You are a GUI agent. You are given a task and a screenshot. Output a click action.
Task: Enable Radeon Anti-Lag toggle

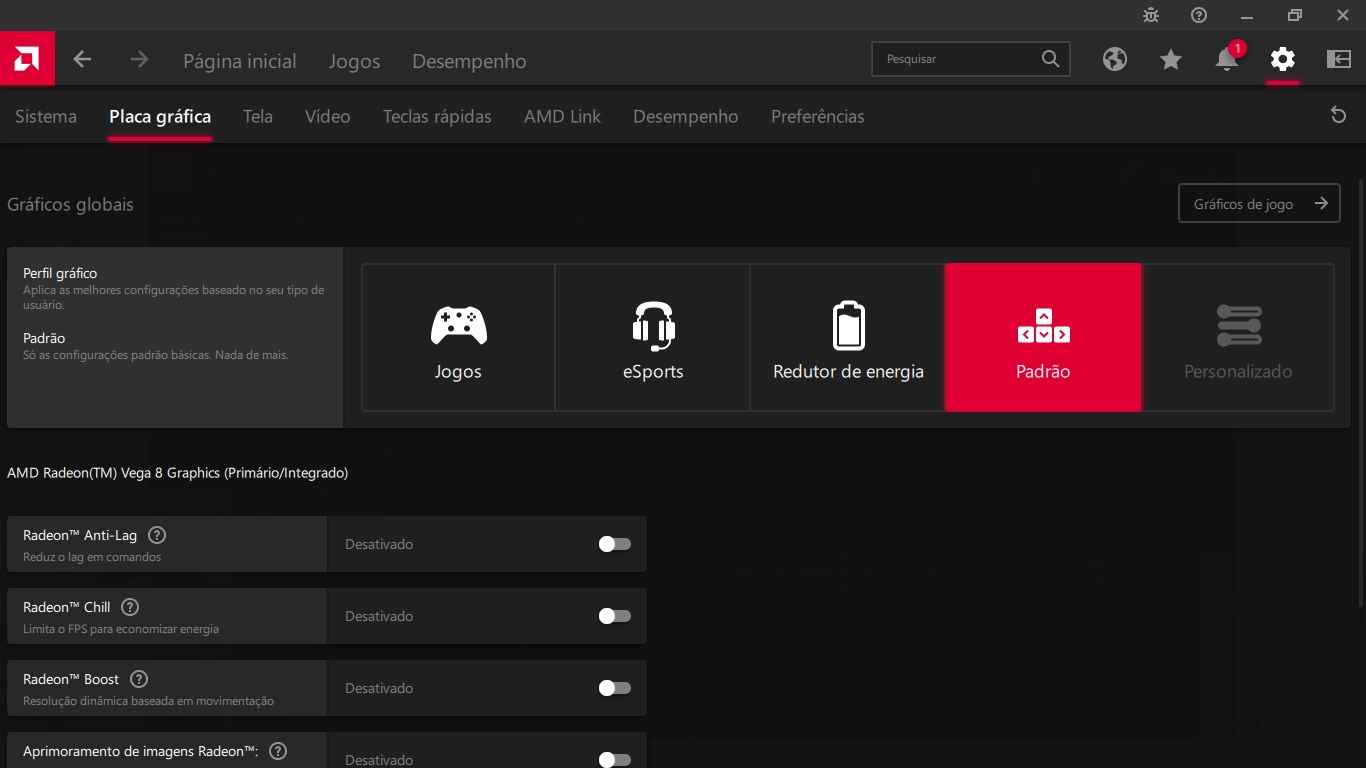coord(615,544)
